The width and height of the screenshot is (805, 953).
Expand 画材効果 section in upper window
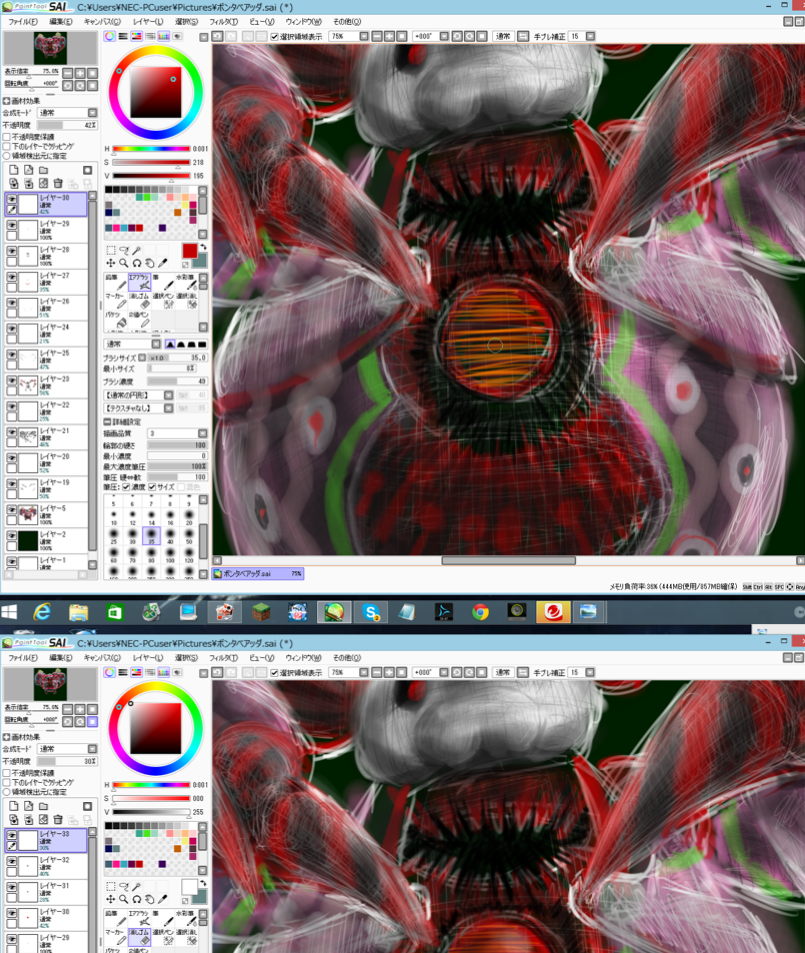6,101
